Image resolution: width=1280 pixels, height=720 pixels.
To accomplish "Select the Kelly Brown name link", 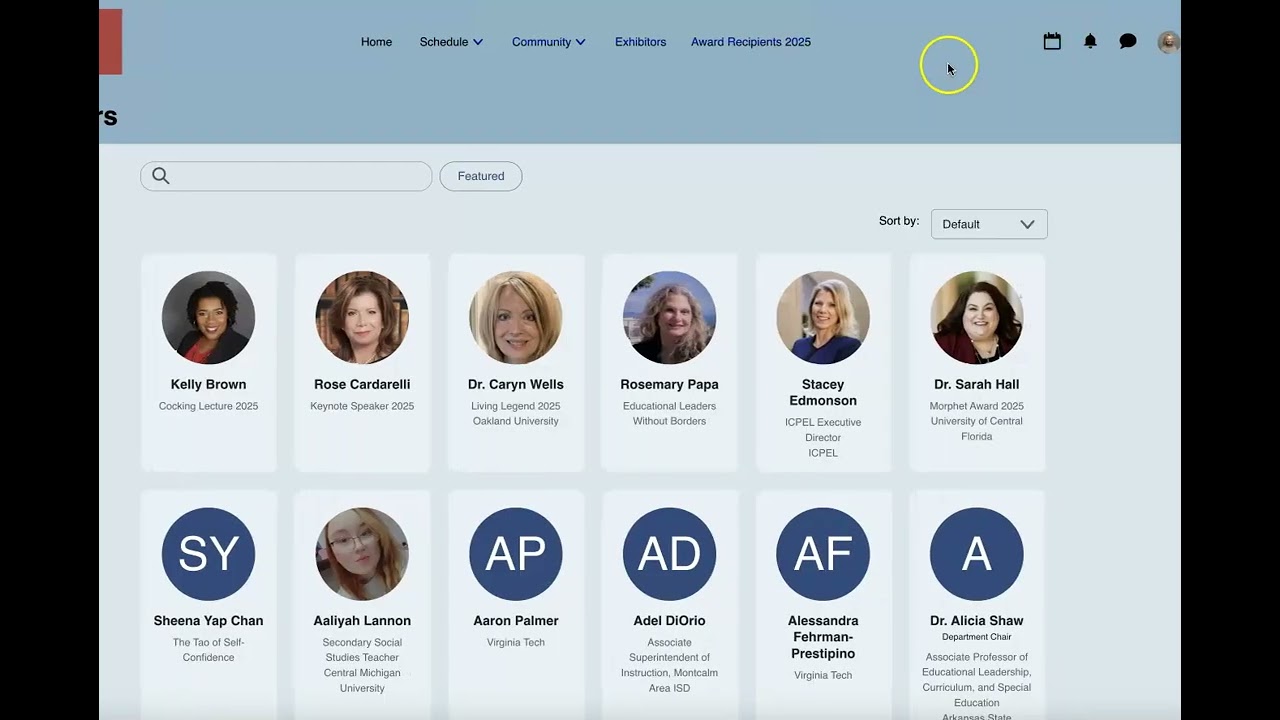I will (x=208, y=384).
